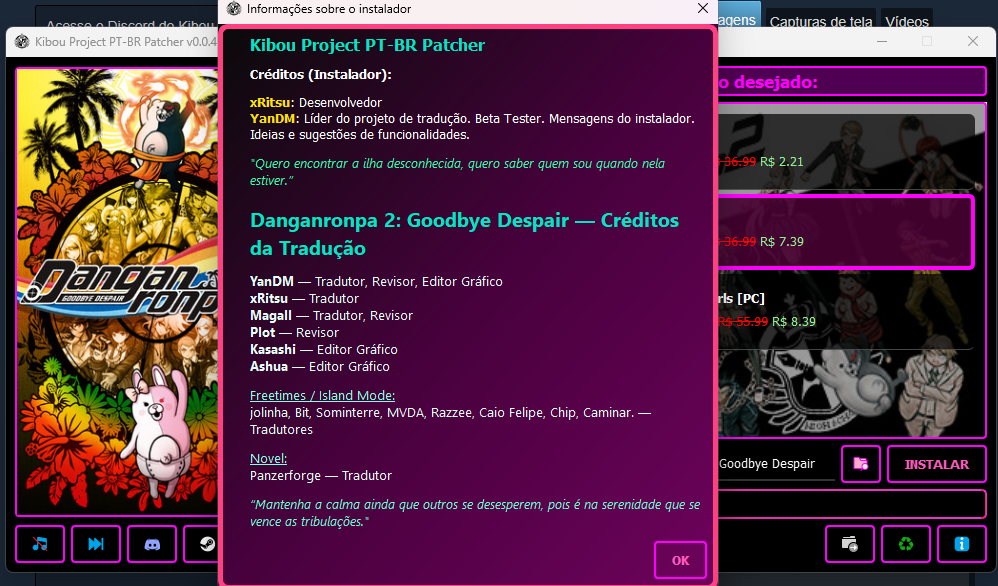This screenshot has height=586, width=998.
Task: Click the empty status bar below INSTALAR
Action: [852, 504]
